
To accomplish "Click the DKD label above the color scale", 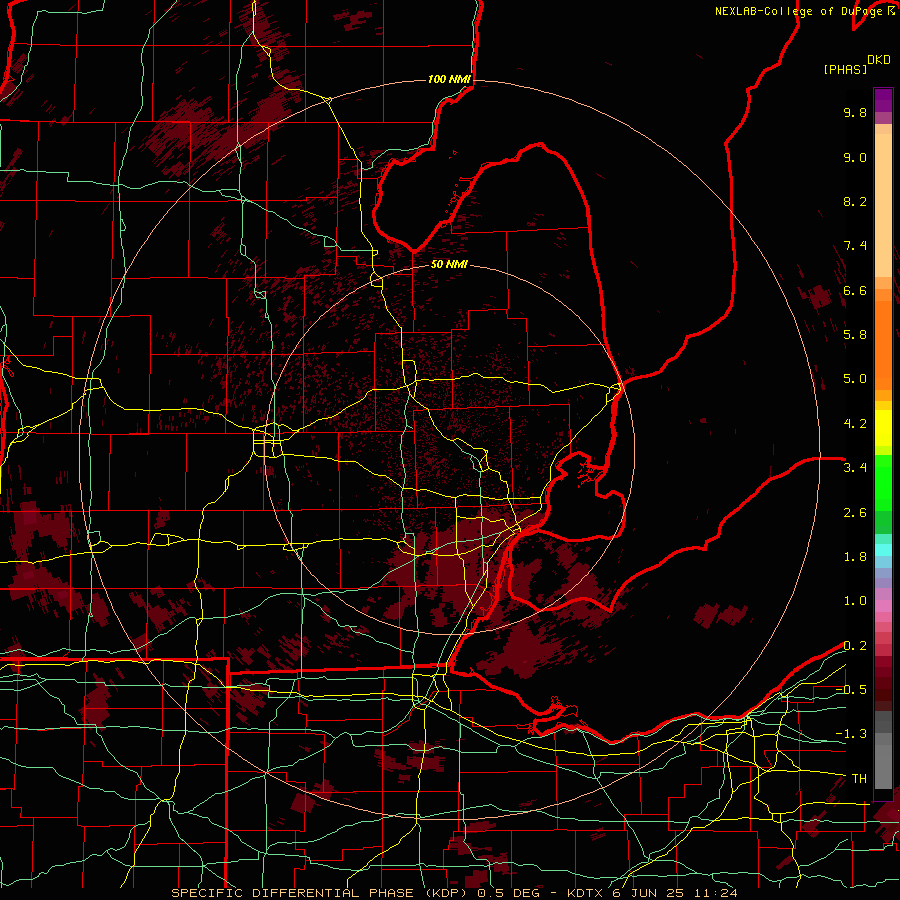I will click(x=879, y=60).
